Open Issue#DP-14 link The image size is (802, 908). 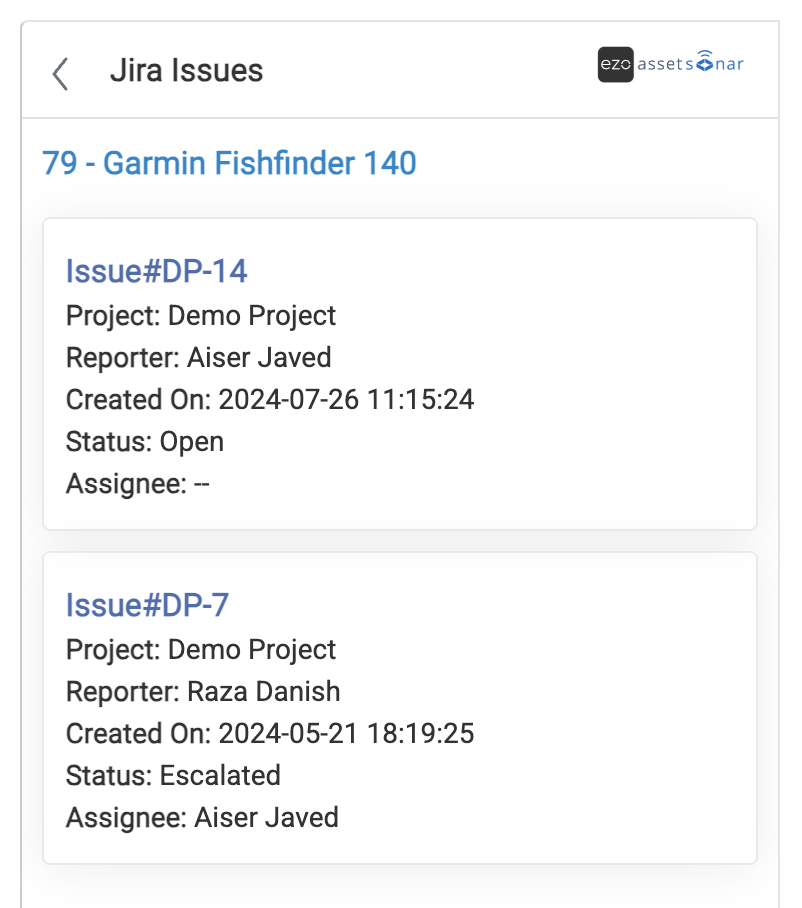(156, 271)
